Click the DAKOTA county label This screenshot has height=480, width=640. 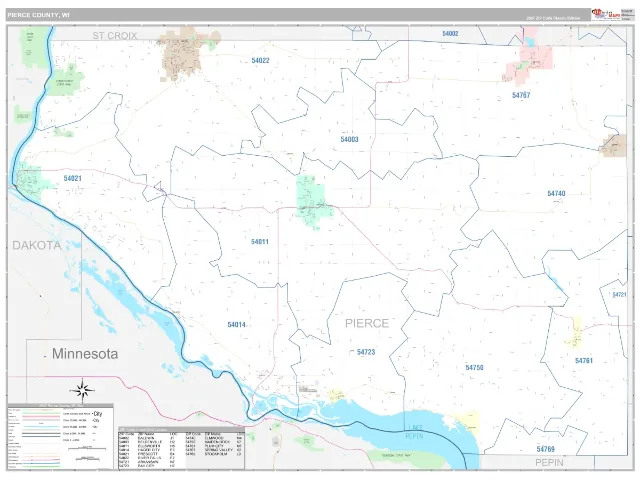click(37, 245)
